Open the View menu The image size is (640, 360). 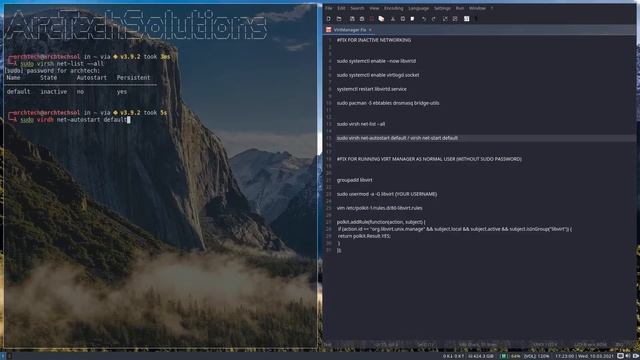(x=374, y=8)
